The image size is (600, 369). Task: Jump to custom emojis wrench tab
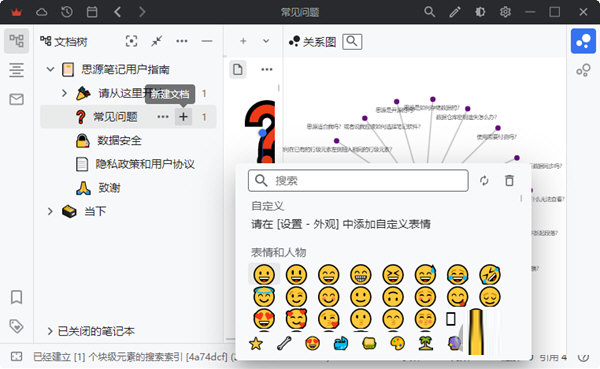(x=284, y=343)
